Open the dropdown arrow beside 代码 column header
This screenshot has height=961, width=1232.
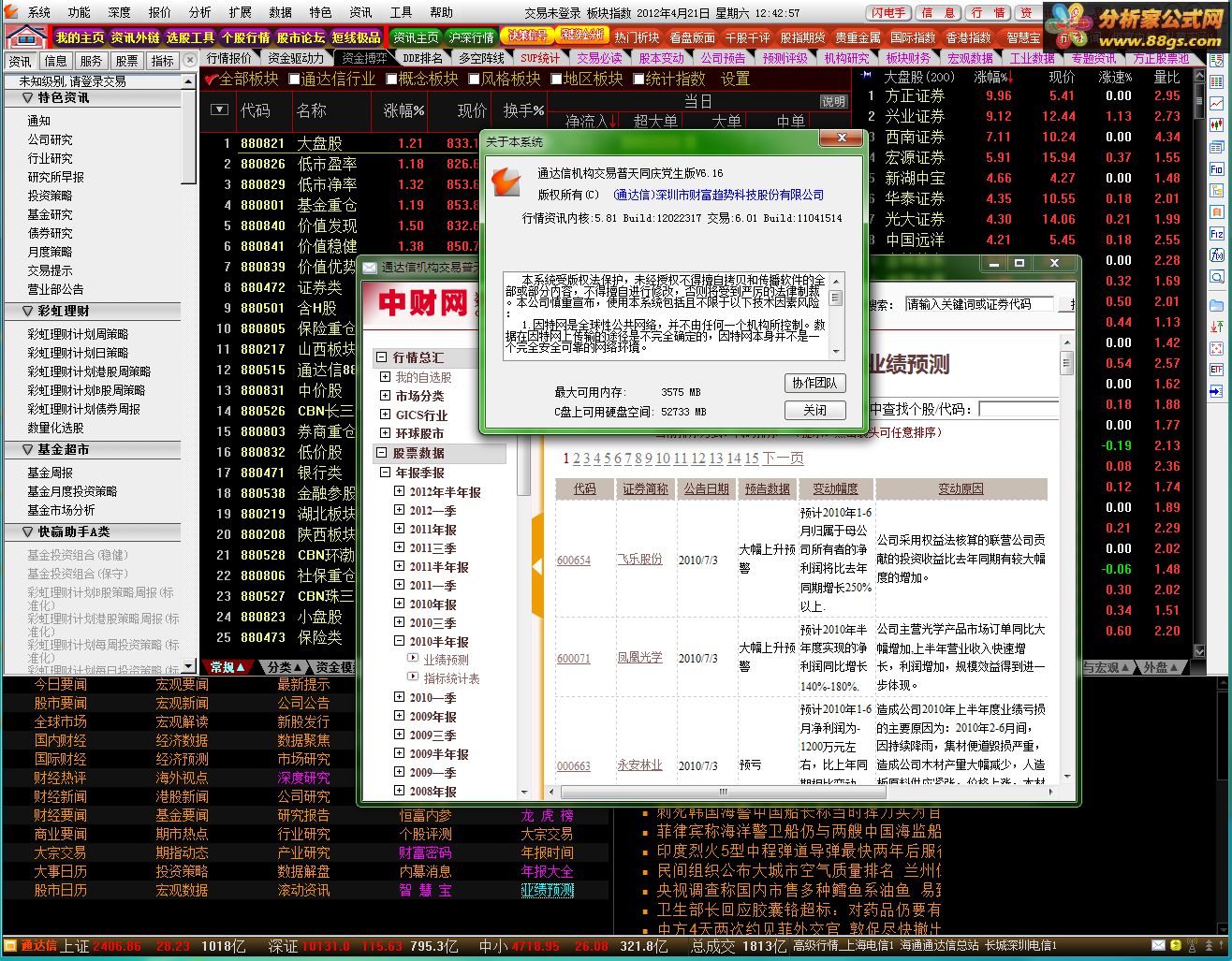pos(220,110)
